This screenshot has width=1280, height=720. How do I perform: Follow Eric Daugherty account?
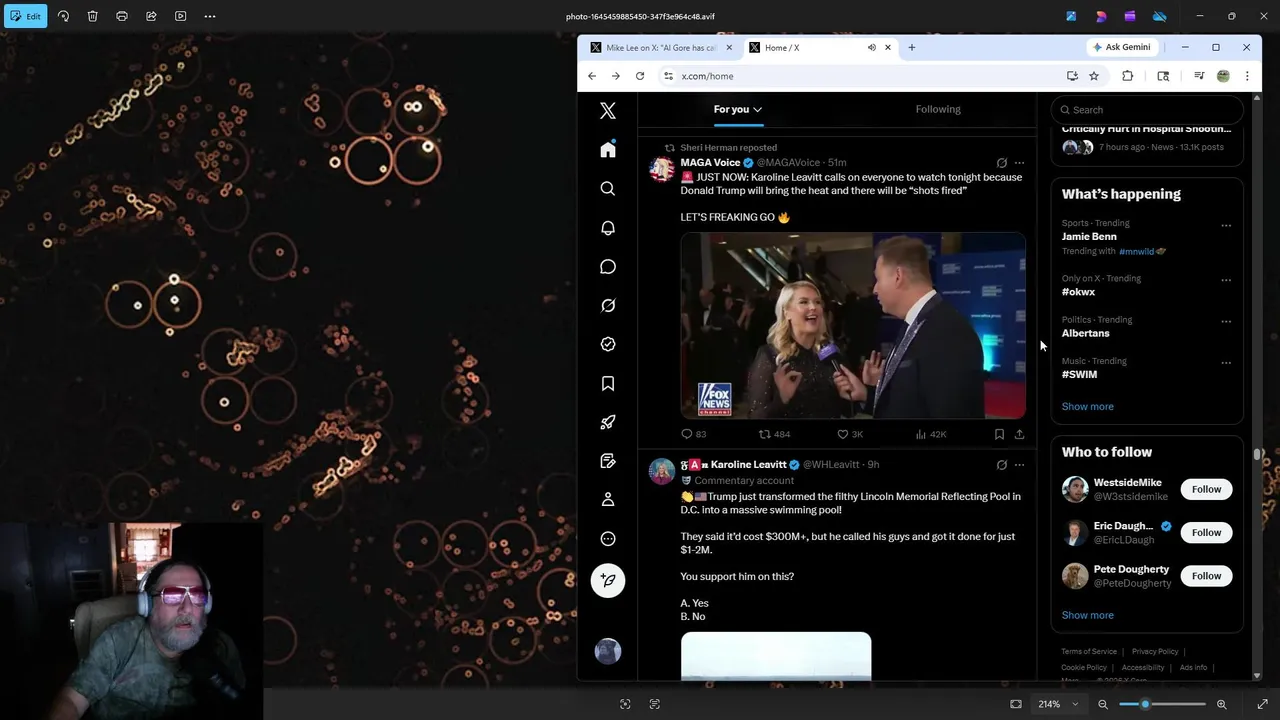pos(1206,532)
